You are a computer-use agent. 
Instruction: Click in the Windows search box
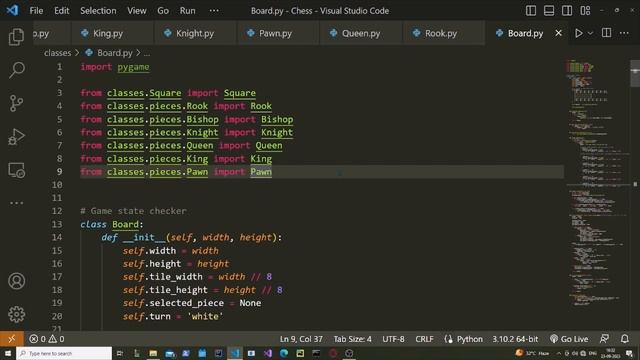pos(64,353)
